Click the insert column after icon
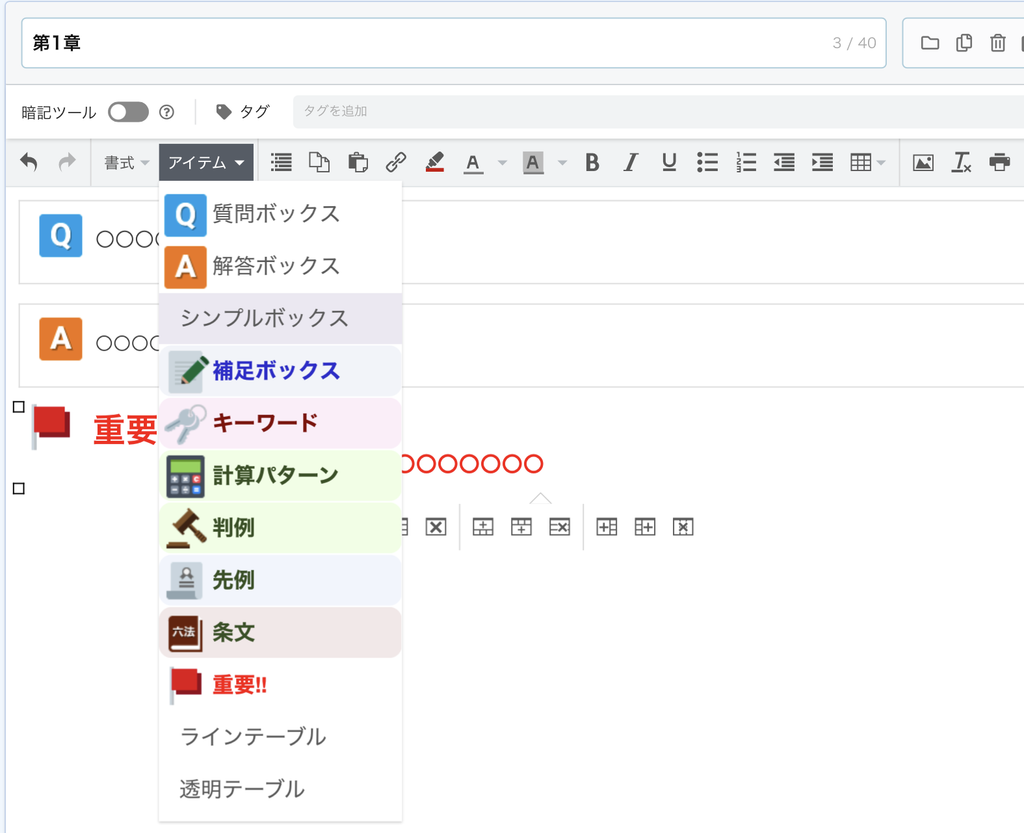 pos(645,527)
